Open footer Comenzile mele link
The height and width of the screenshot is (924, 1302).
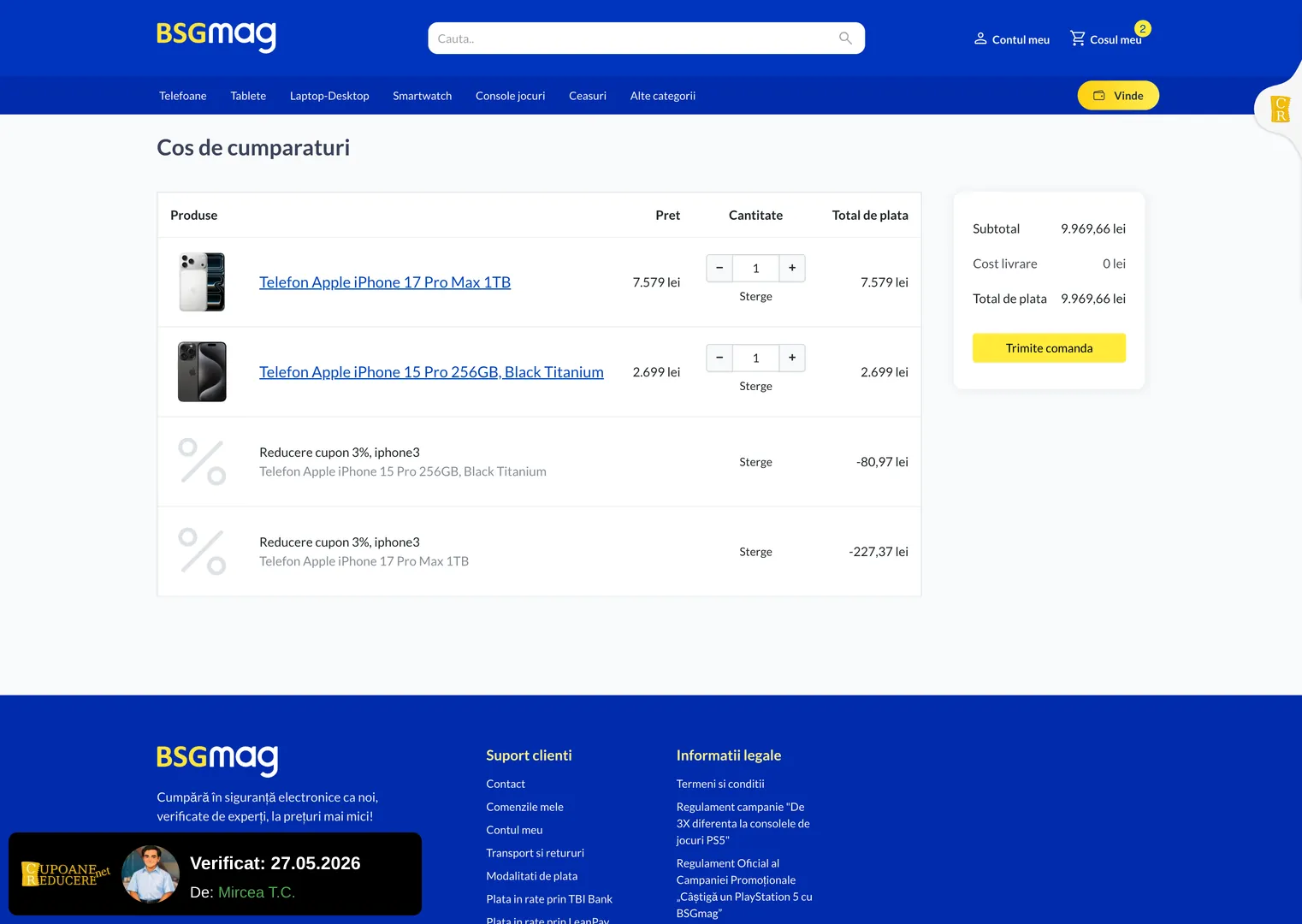(x=524, y=807)
